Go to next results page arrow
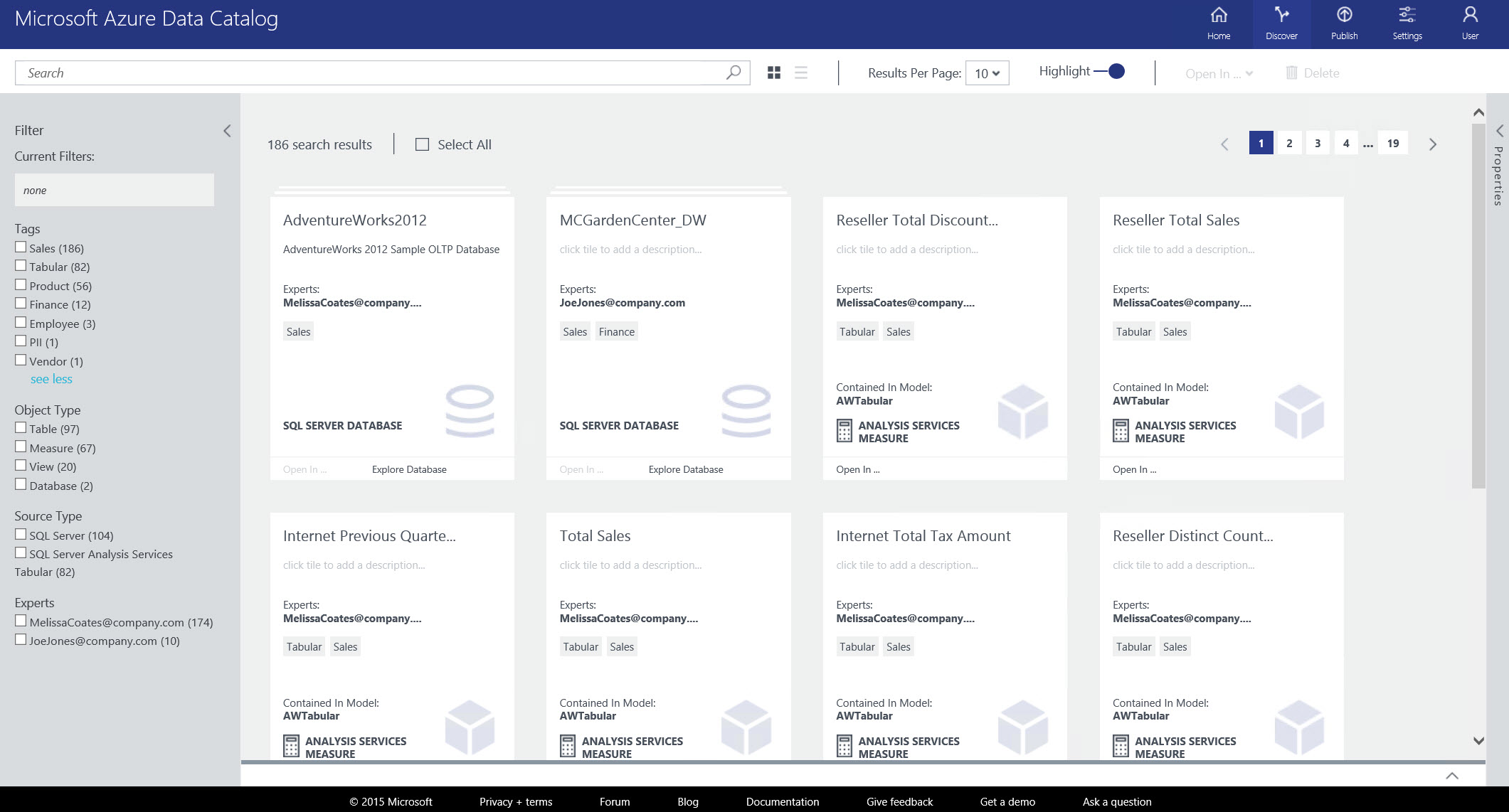The height and width of the screenshot is (812, 1509). (1433, 144)
